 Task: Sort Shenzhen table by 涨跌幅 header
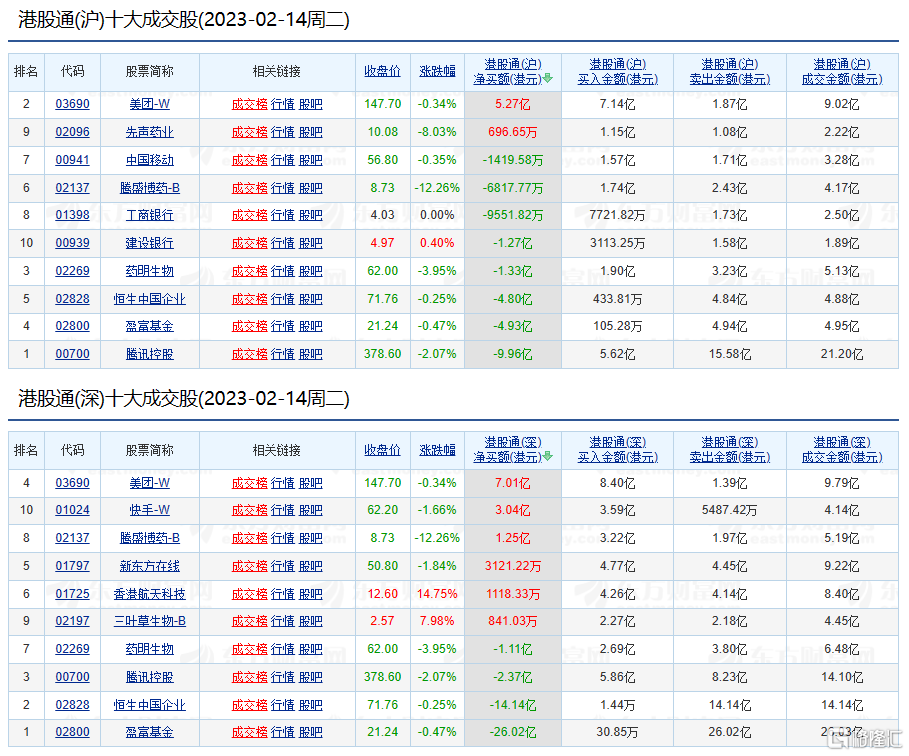(x=437, y=450)
